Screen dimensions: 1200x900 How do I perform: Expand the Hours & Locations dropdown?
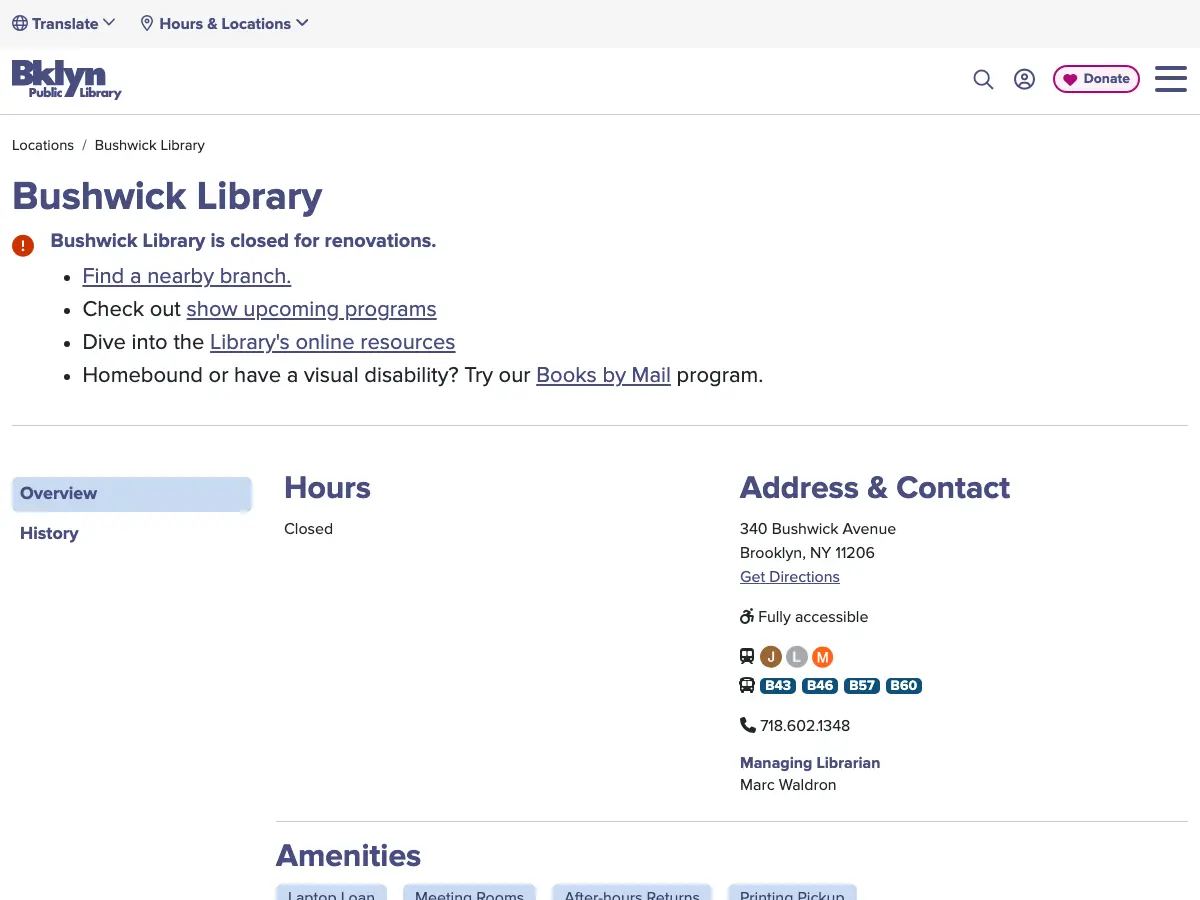(x=224, y=23)
